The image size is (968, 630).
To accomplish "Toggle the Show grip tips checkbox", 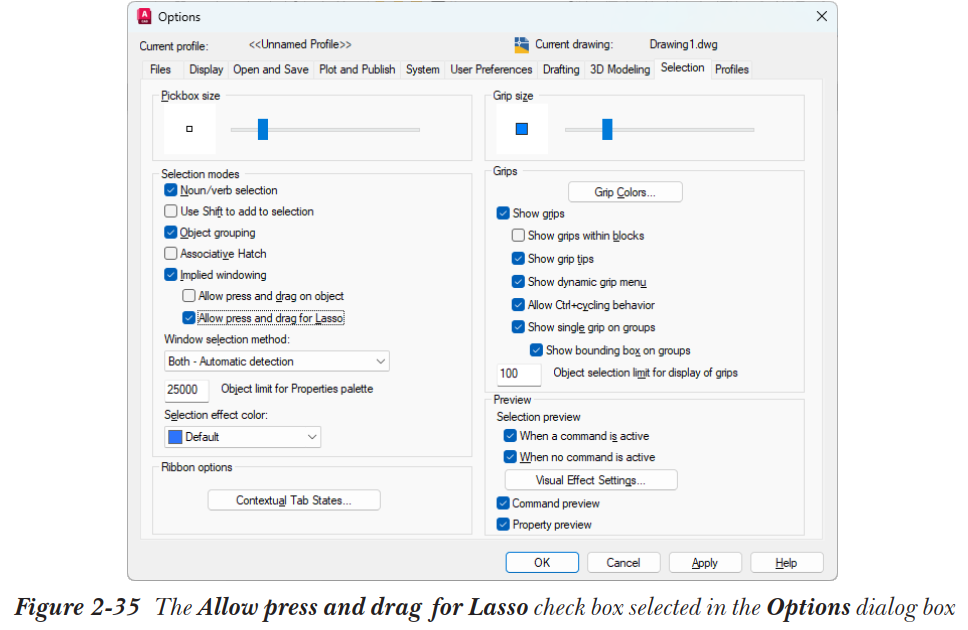I will click(x=519, y=259).
